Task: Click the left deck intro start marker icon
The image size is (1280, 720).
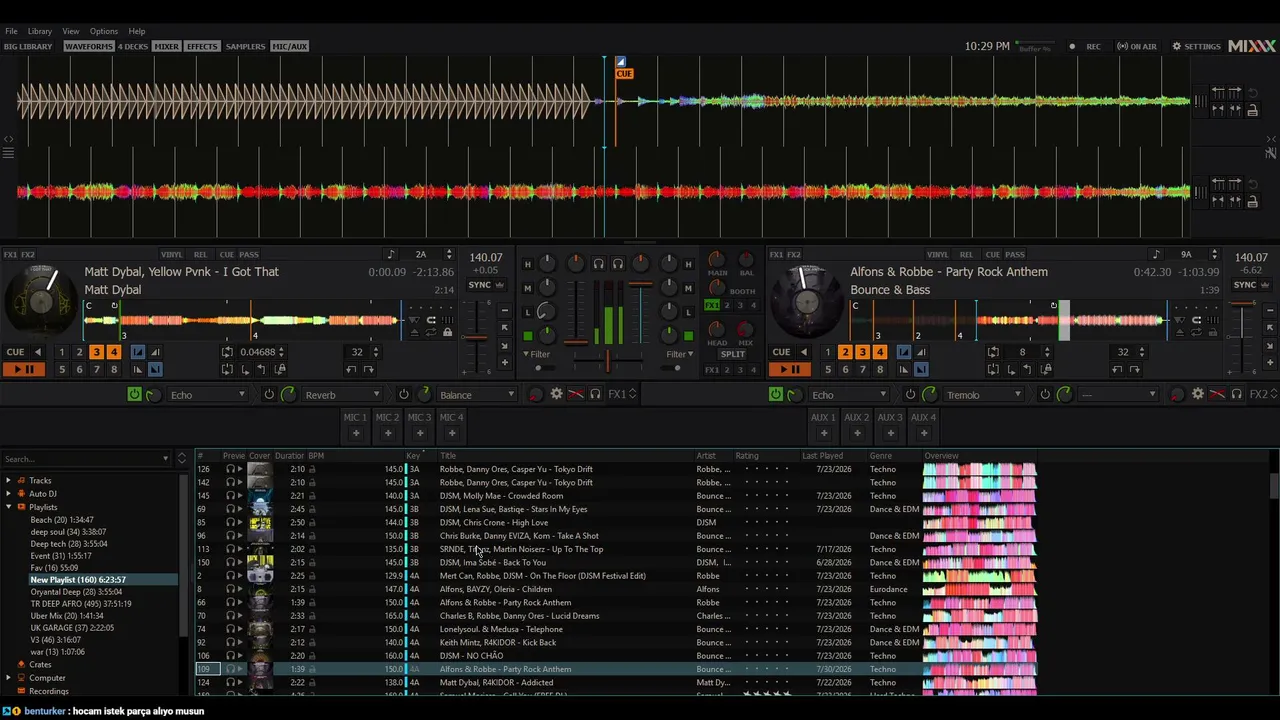Action: [138, 352]
